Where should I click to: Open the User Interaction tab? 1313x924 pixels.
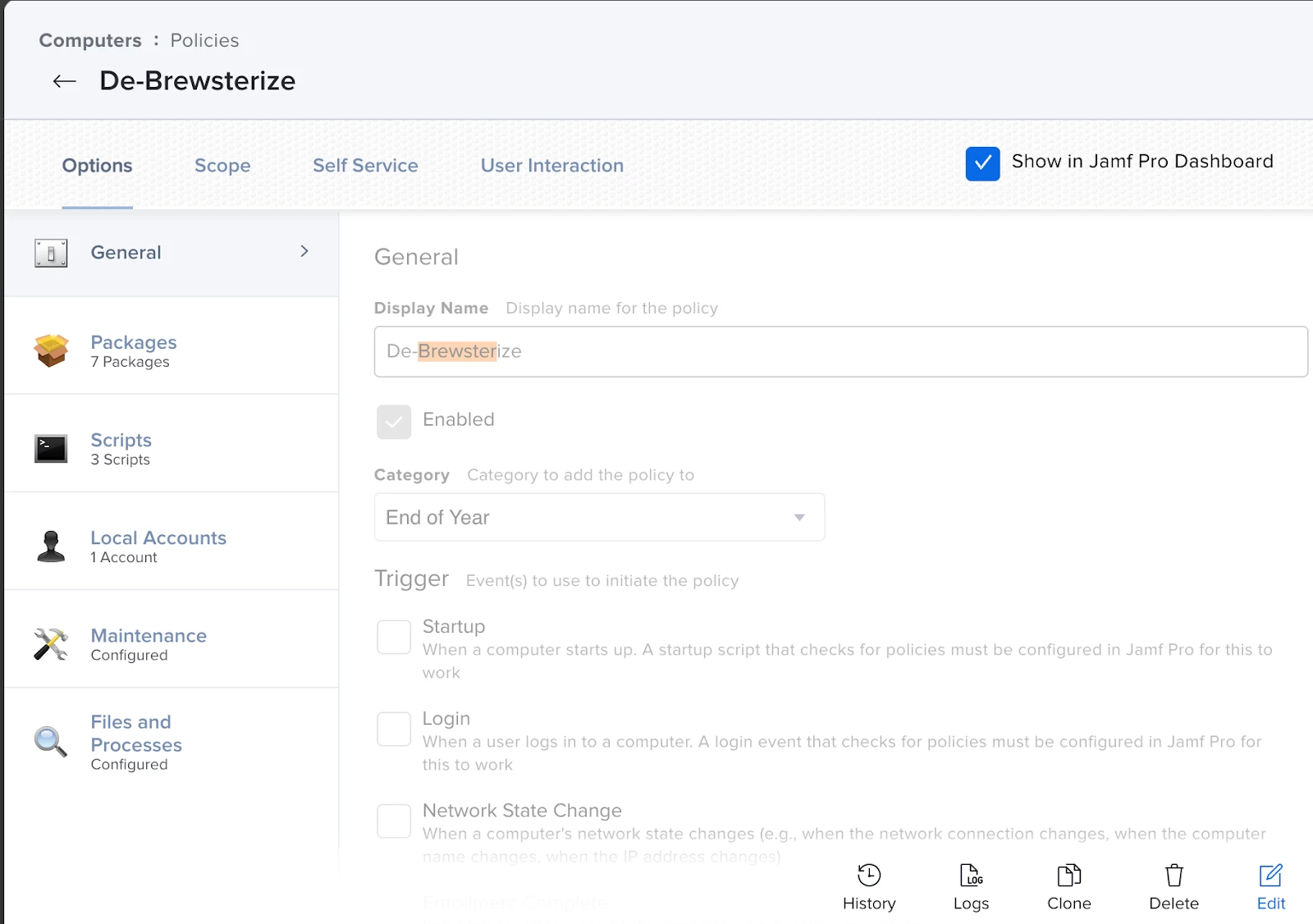(x=552, y=166)
